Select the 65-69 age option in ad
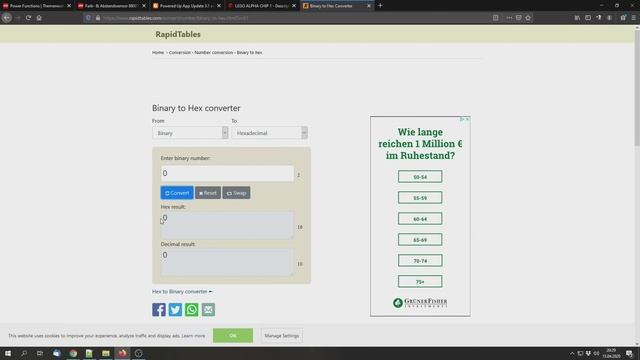This screenshot has height=360, width=640. [420, 240]
